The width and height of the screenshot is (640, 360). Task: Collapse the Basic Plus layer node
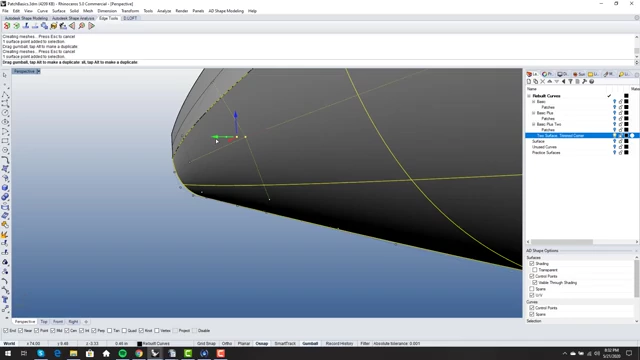[x=533, y=113]
